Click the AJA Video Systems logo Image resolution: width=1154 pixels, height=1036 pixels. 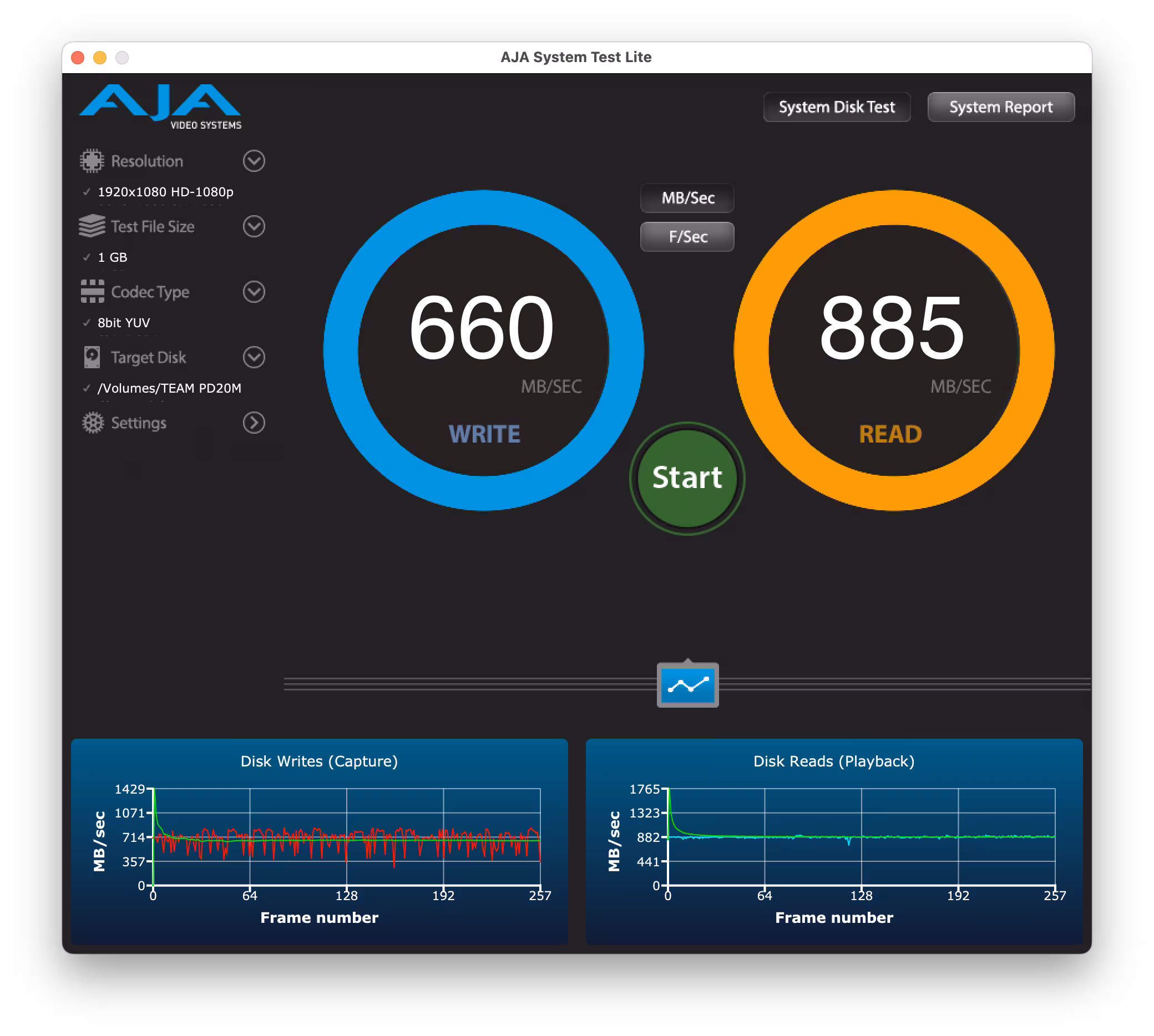(x=160, y=106)
